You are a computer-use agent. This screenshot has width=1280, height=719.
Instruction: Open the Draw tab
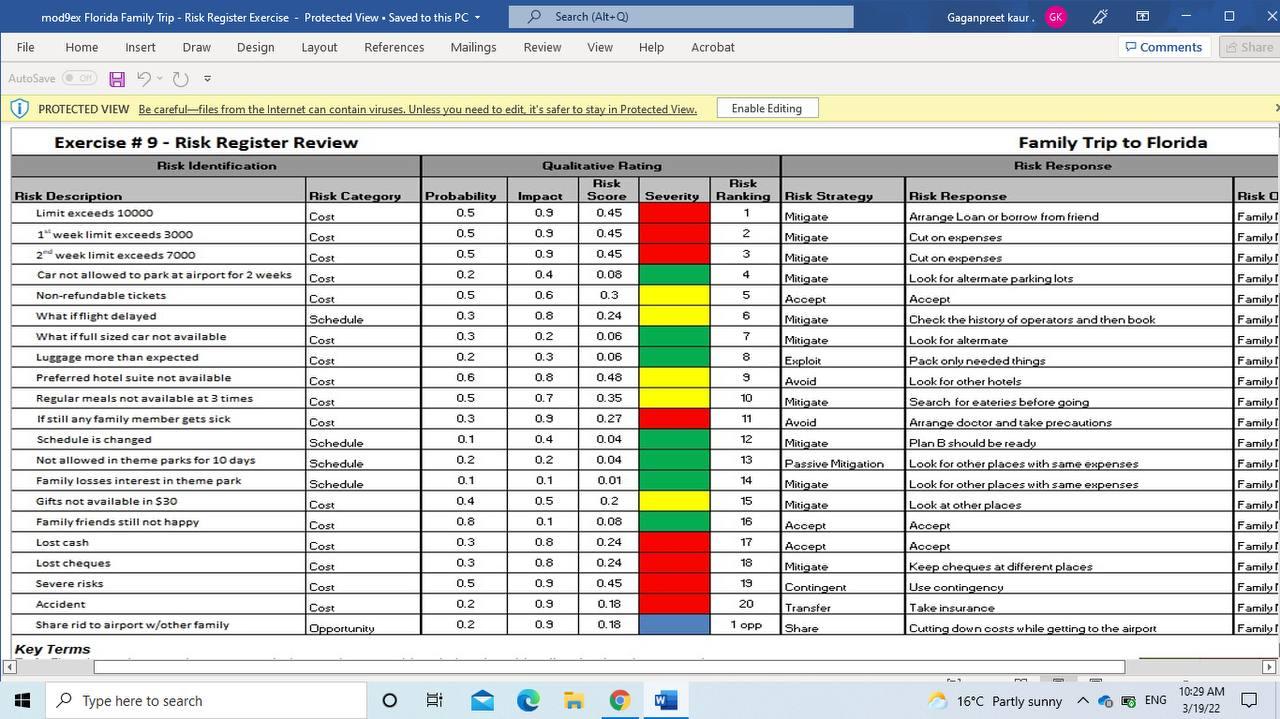pyautogui.click(x=196, y=47)
